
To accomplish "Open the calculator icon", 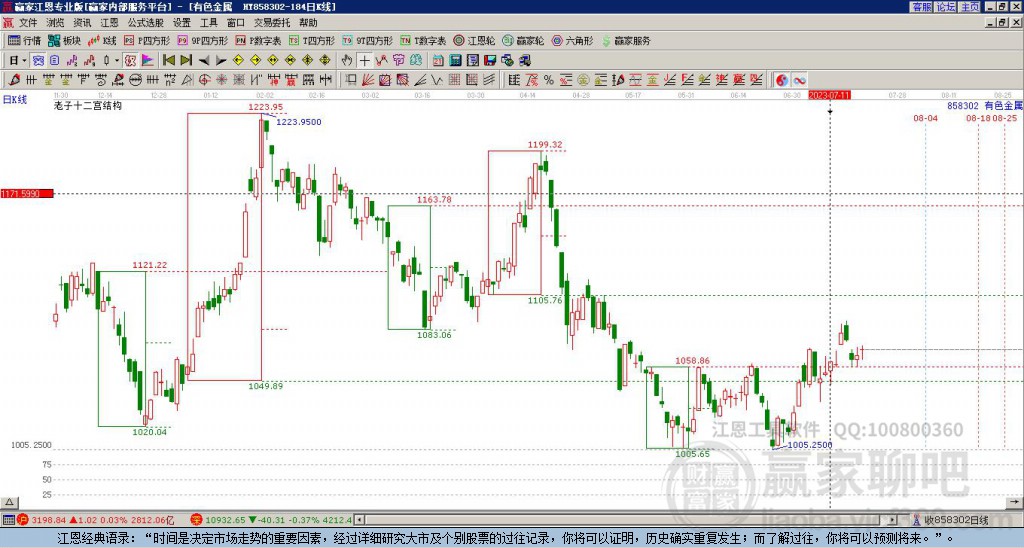I will tap(455, 60).
